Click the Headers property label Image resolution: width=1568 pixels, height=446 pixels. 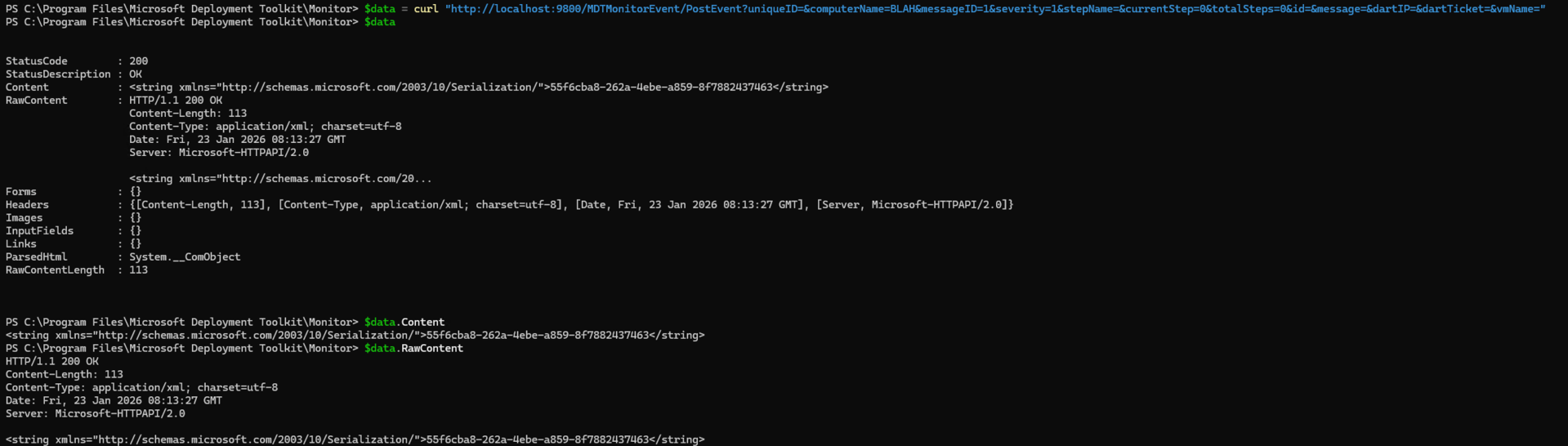click(x=27, y=205)
